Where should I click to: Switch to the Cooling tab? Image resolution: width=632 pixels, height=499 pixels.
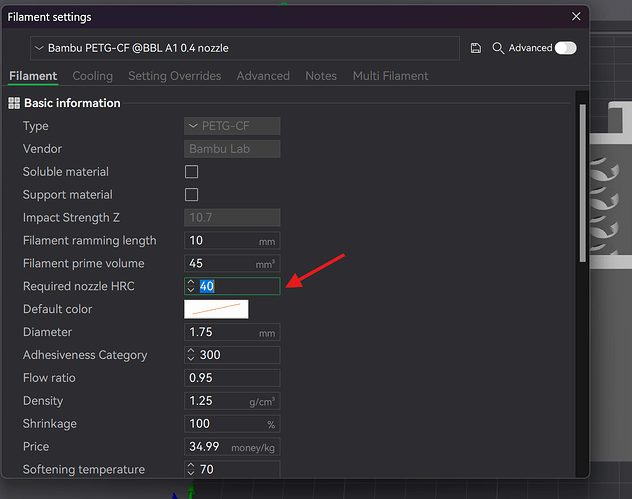(93, 76)
